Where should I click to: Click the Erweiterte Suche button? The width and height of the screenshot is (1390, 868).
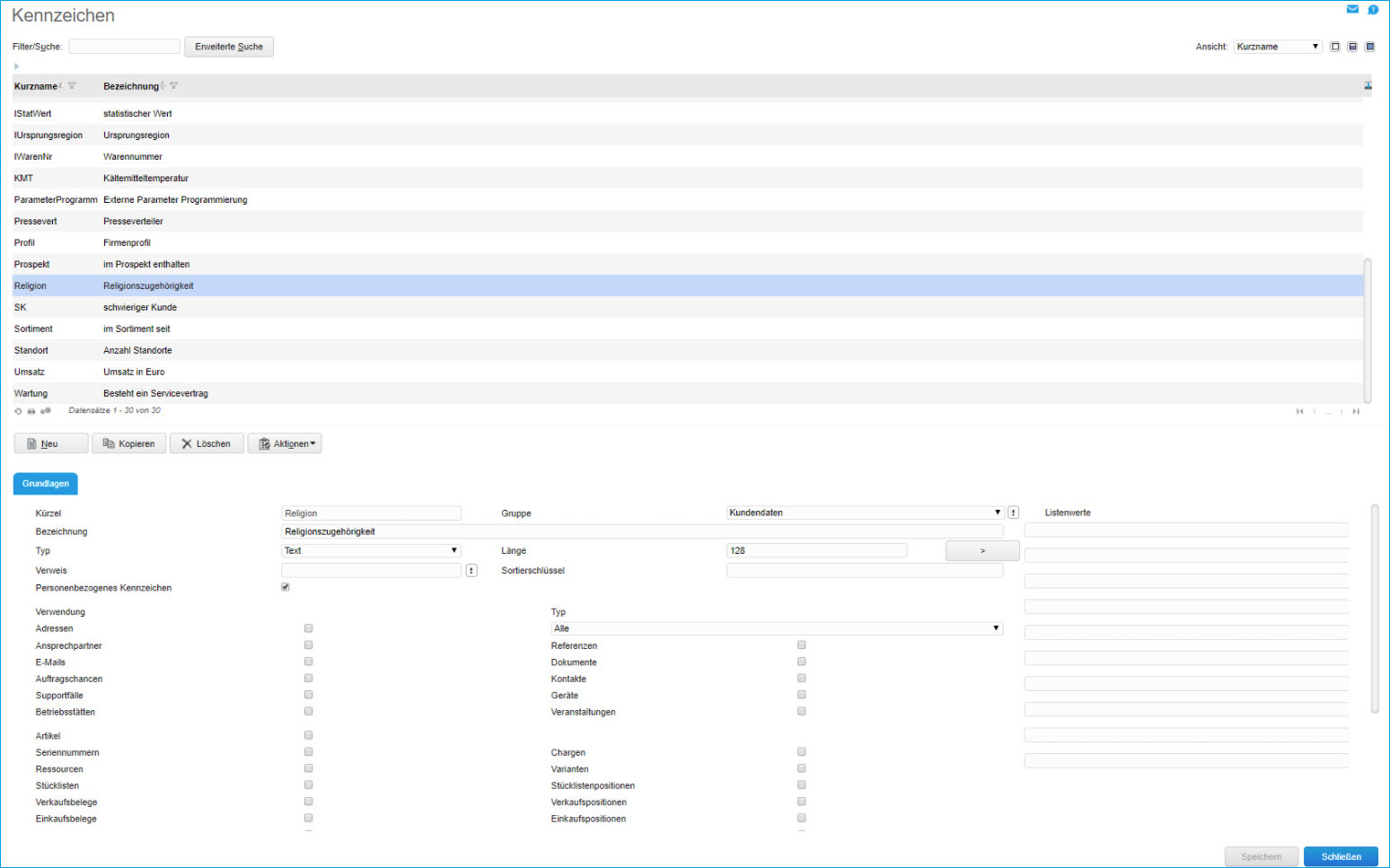(x=229, y=47)
